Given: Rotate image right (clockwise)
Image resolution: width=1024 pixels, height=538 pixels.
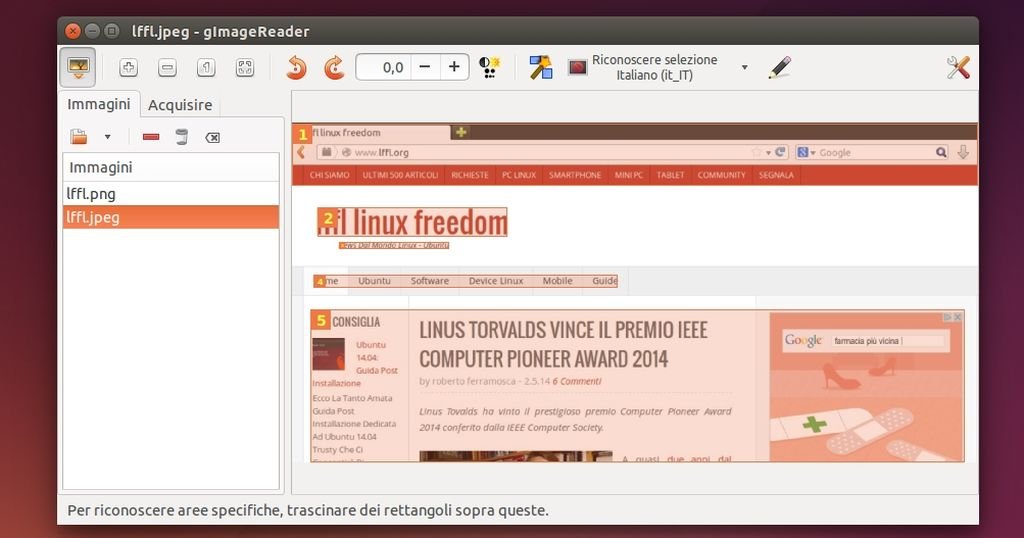Looking at the screenshot, I should tap(334, 67).
